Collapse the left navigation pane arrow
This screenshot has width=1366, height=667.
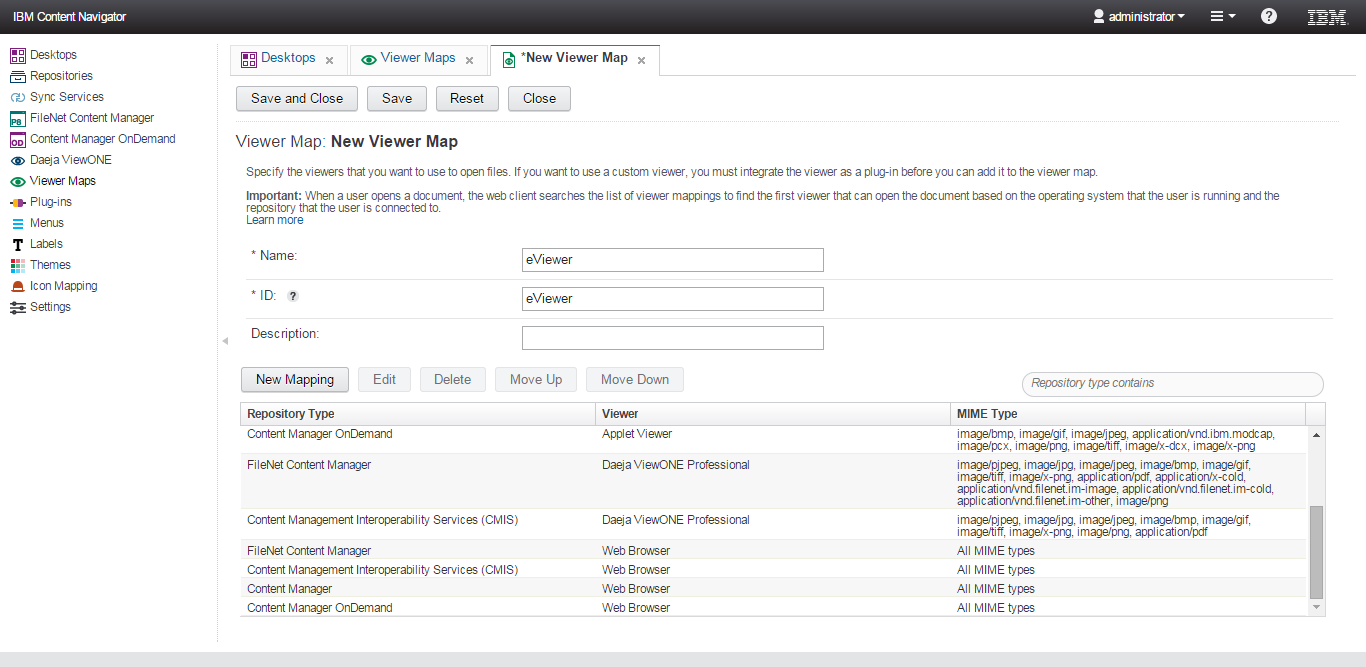pos(224,341)
